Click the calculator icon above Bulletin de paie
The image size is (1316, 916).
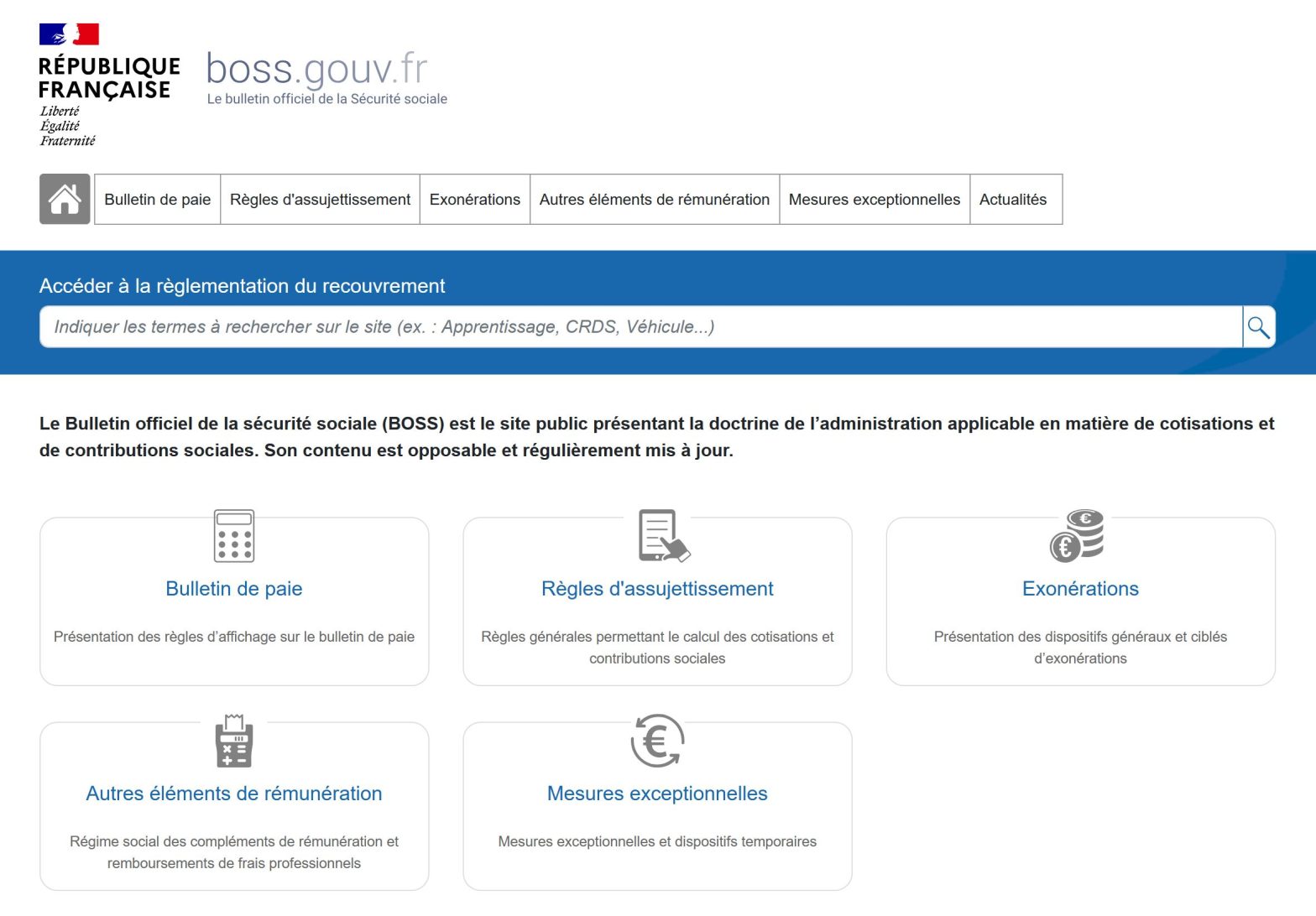coord(234,536)
